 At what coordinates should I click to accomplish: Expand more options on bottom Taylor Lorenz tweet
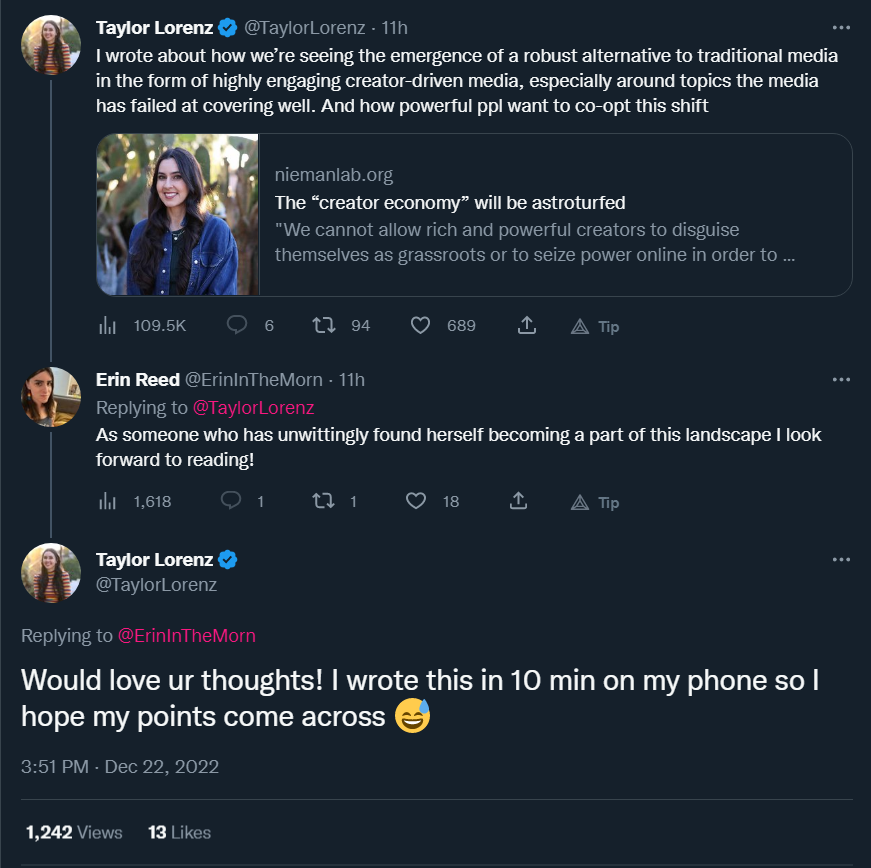[841, 560]
